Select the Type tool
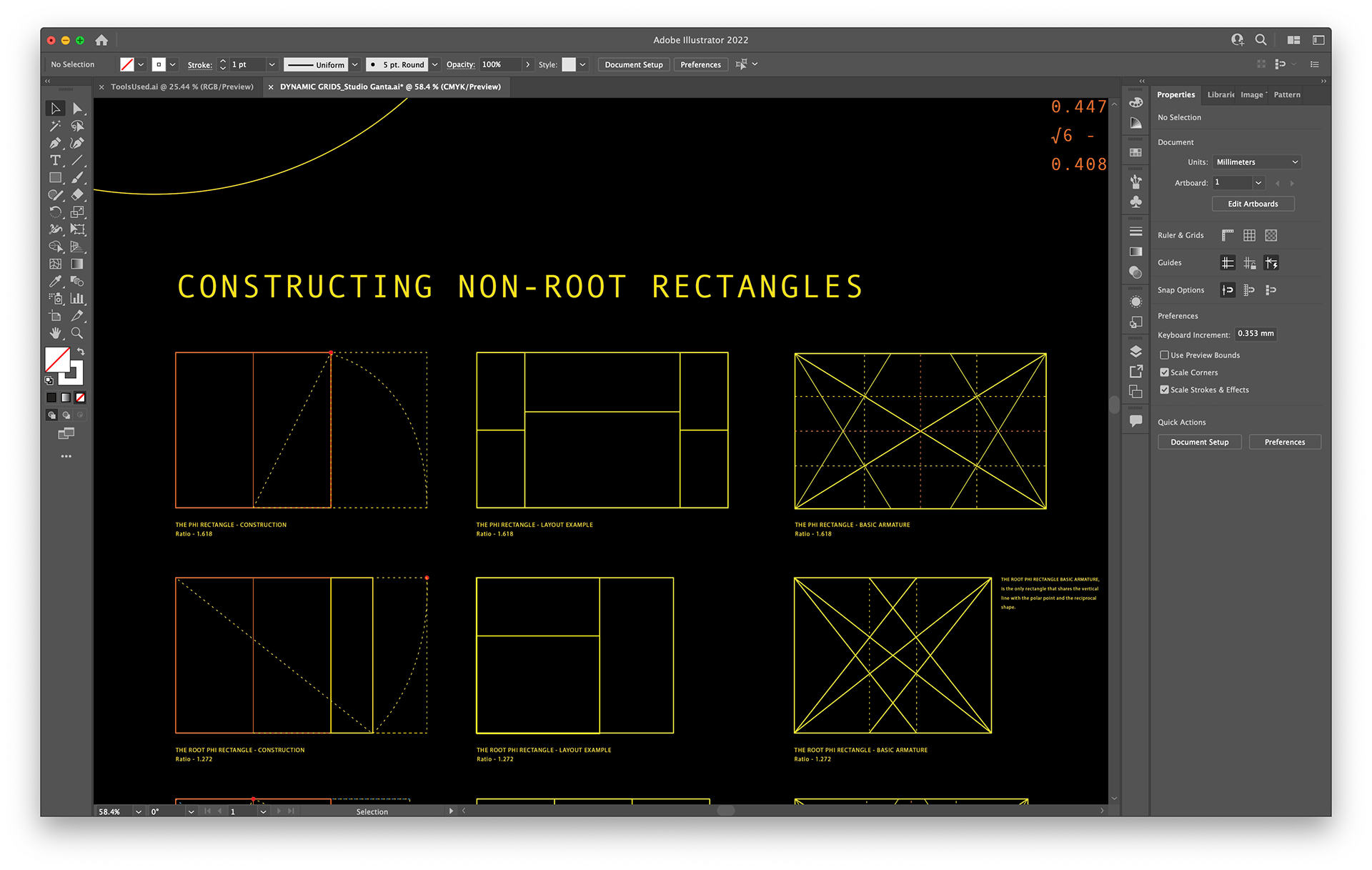Image resolution: width=1372 pixels, height=870 pixels. click(x=55, y=160)
